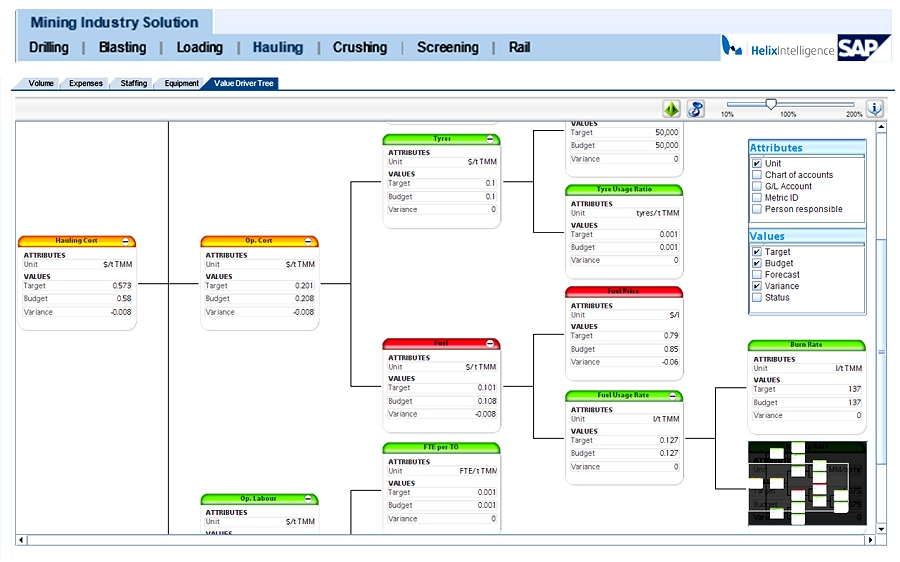900x562 pixels.
Task: Click the Burn Rate node header
Action: pyautogui.click(x=806, y=345)
